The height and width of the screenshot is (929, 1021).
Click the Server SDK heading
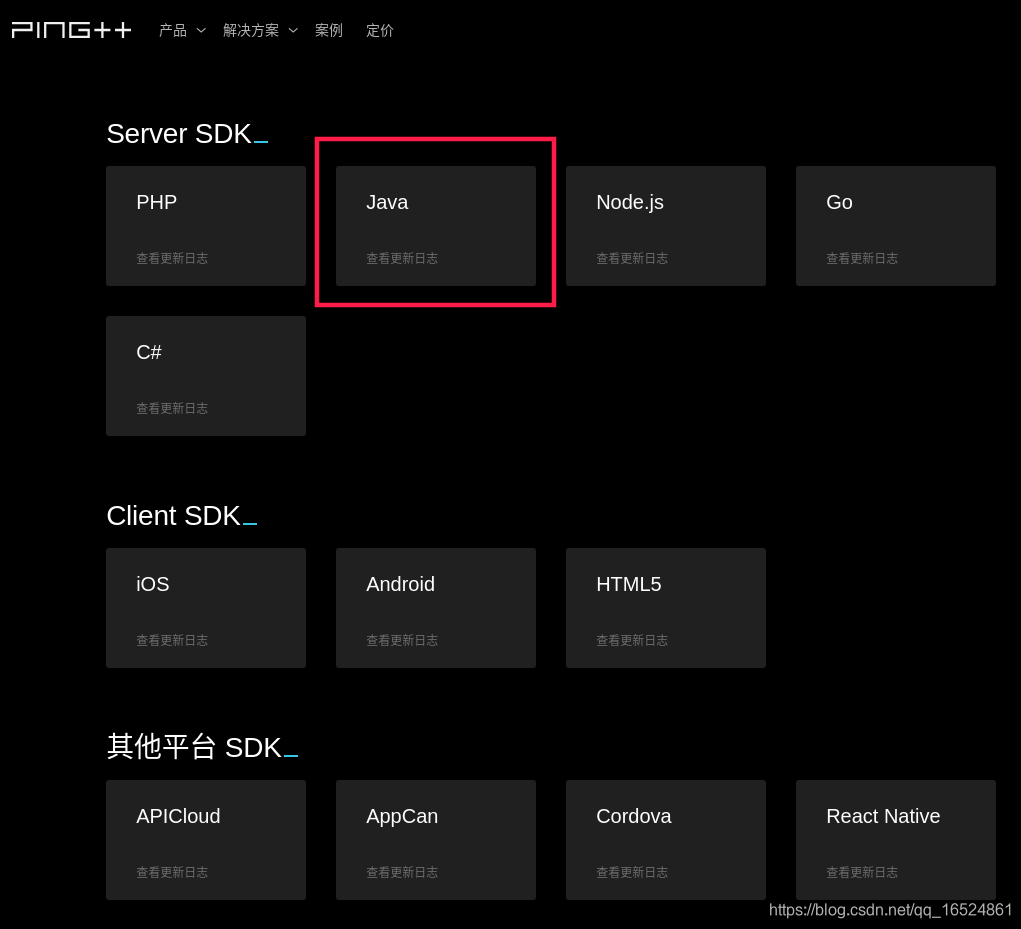point(187,133)
